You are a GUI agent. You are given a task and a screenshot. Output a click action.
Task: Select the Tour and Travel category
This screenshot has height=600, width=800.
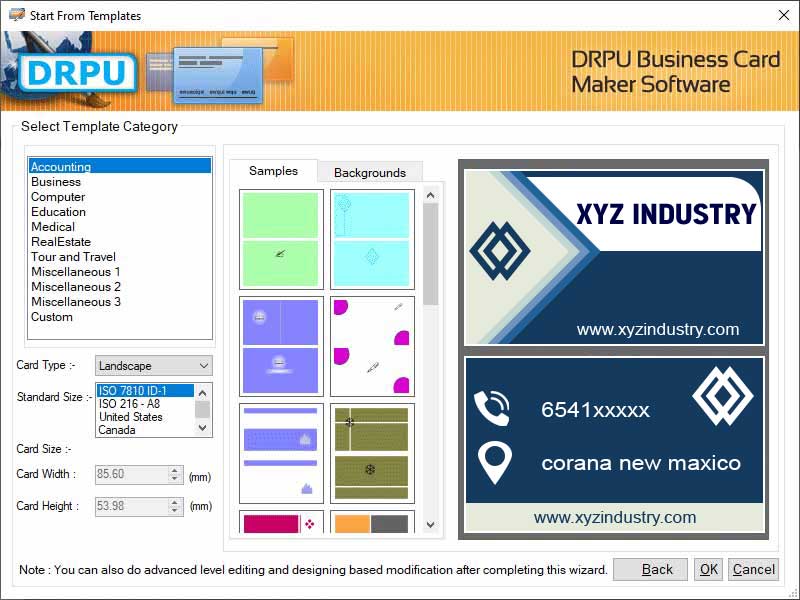[73, 257]
